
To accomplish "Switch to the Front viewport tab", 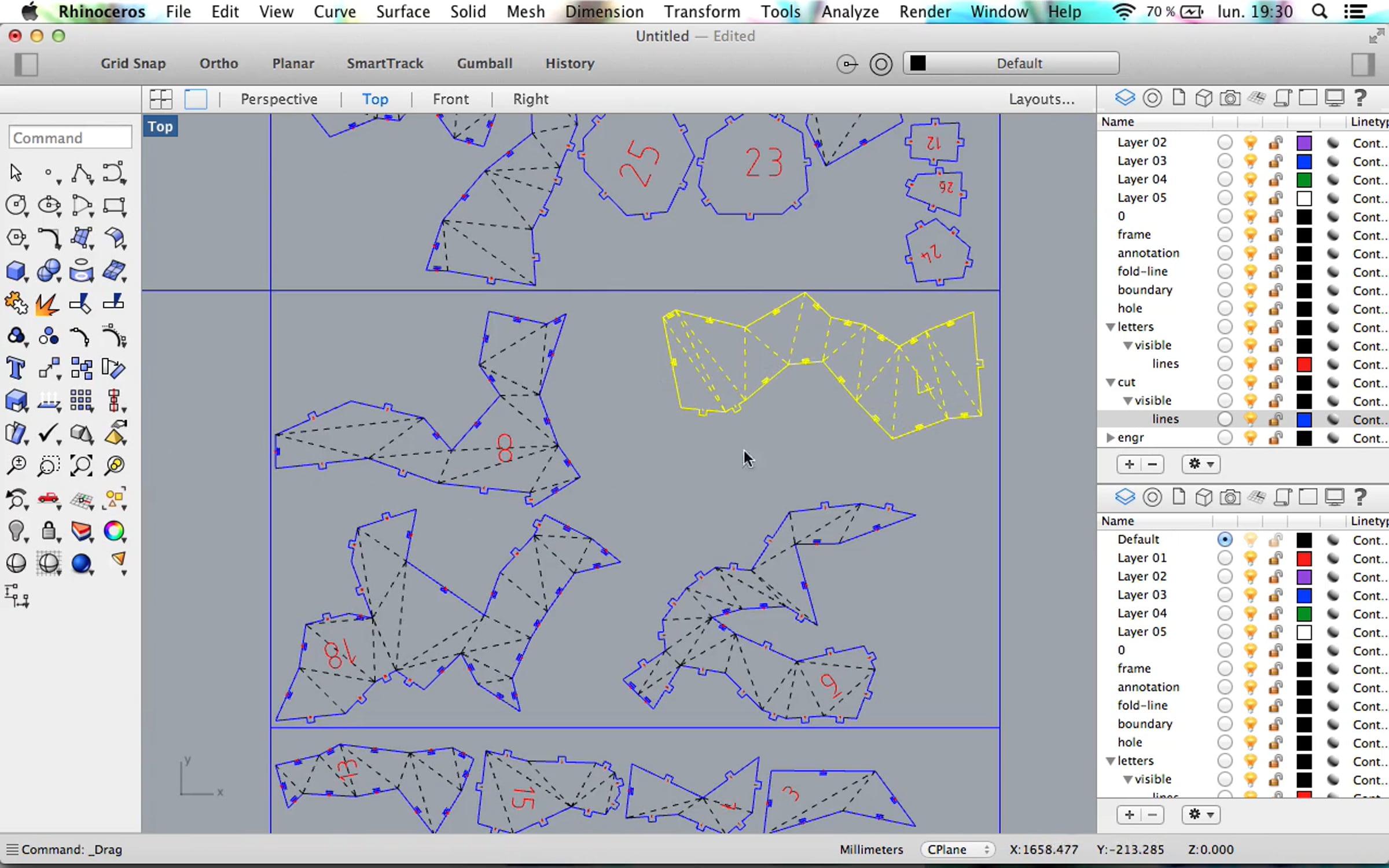I will [451, 100].
